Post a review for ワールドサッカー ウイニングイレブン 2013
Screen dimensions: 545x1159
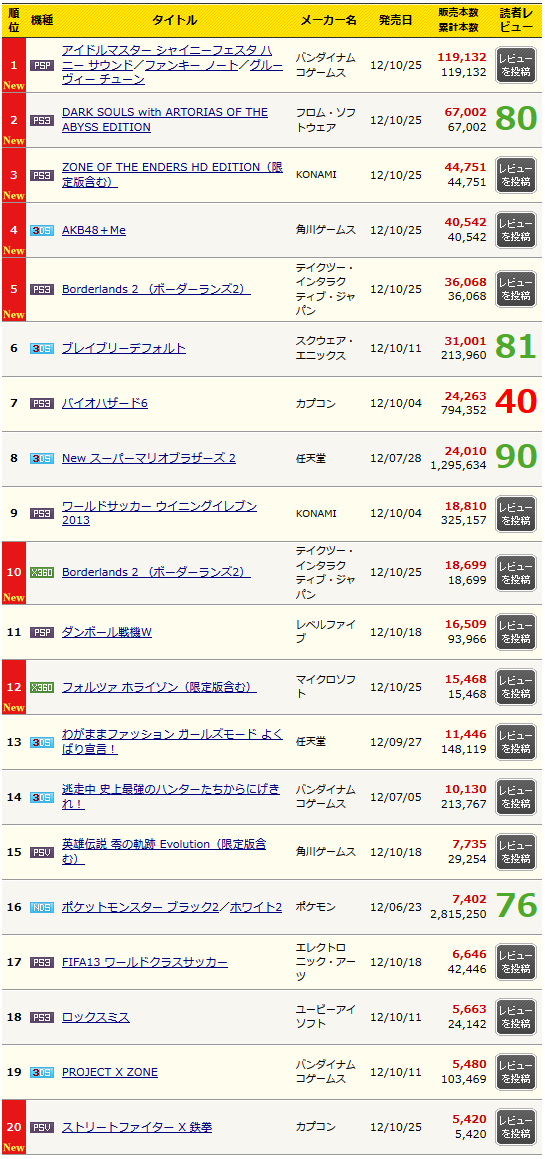[515, 513]
